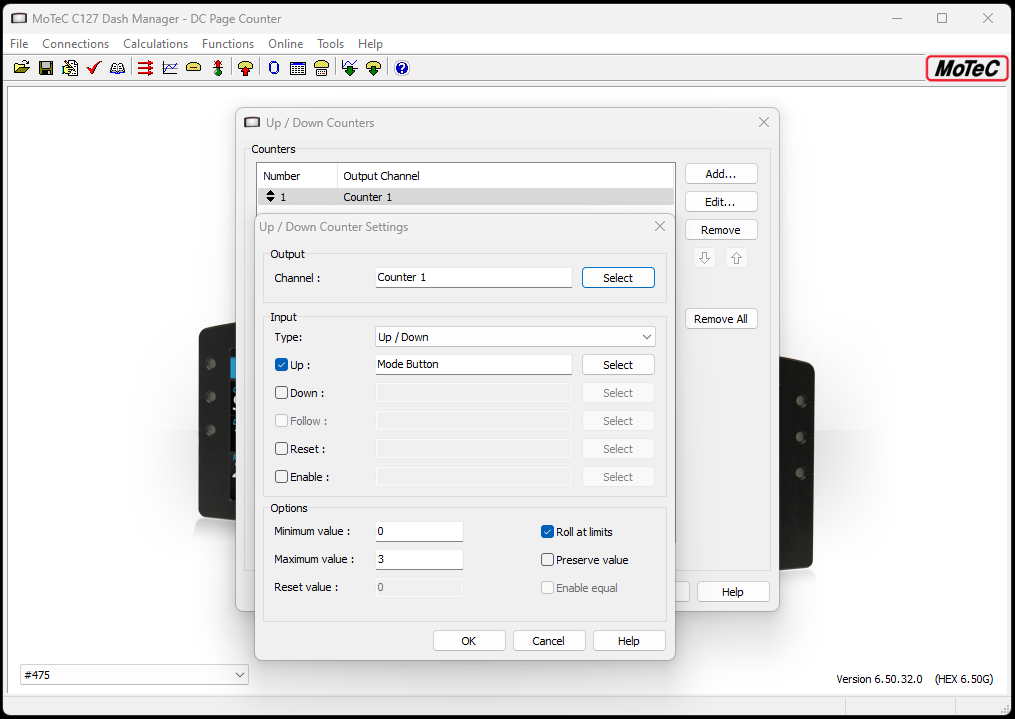Screen dimensions: 1015x719
Task: Open the Functions menu
Action: (228, 44)
